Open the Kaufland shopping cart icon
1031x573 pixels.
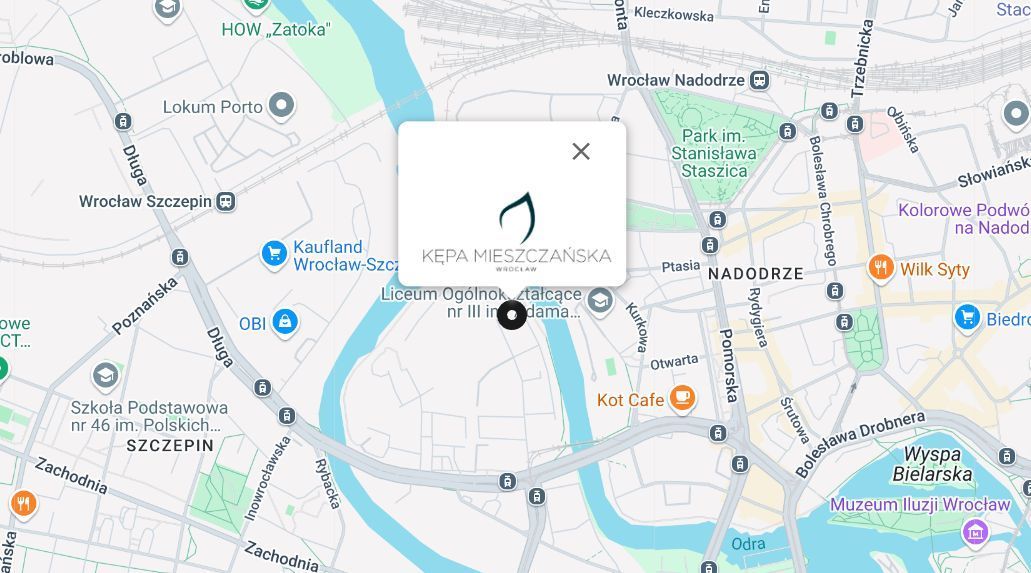(x=274, y=254)
